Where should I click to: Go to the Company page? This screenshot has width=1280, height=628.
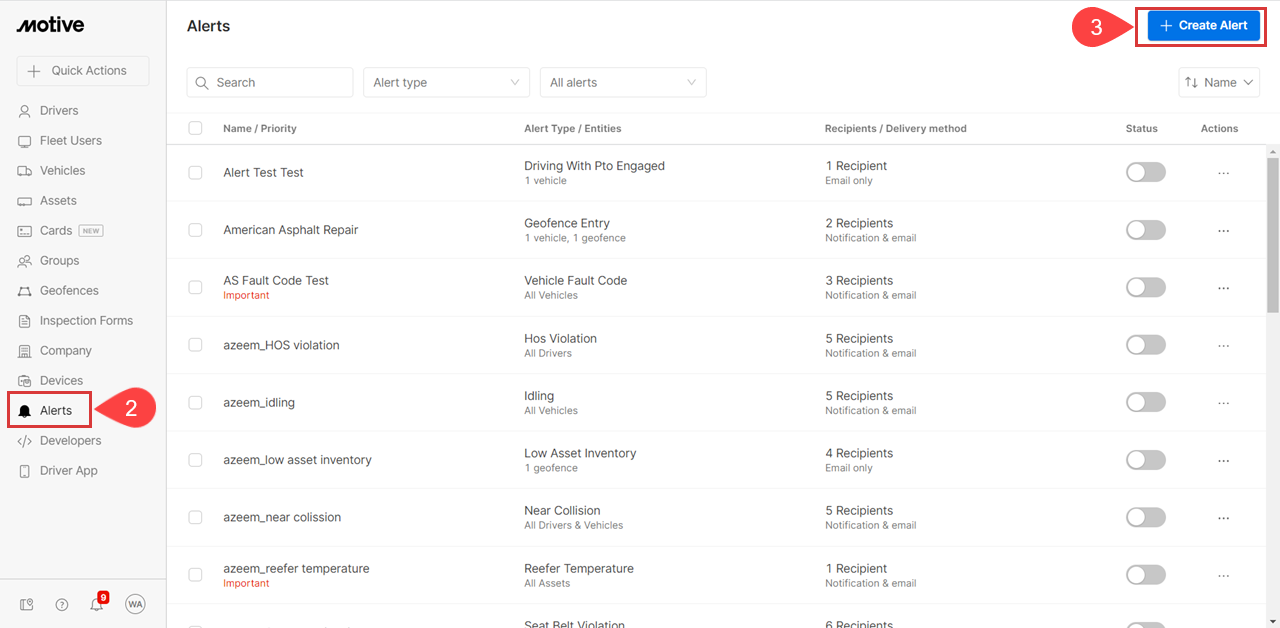tap(66, 351)
